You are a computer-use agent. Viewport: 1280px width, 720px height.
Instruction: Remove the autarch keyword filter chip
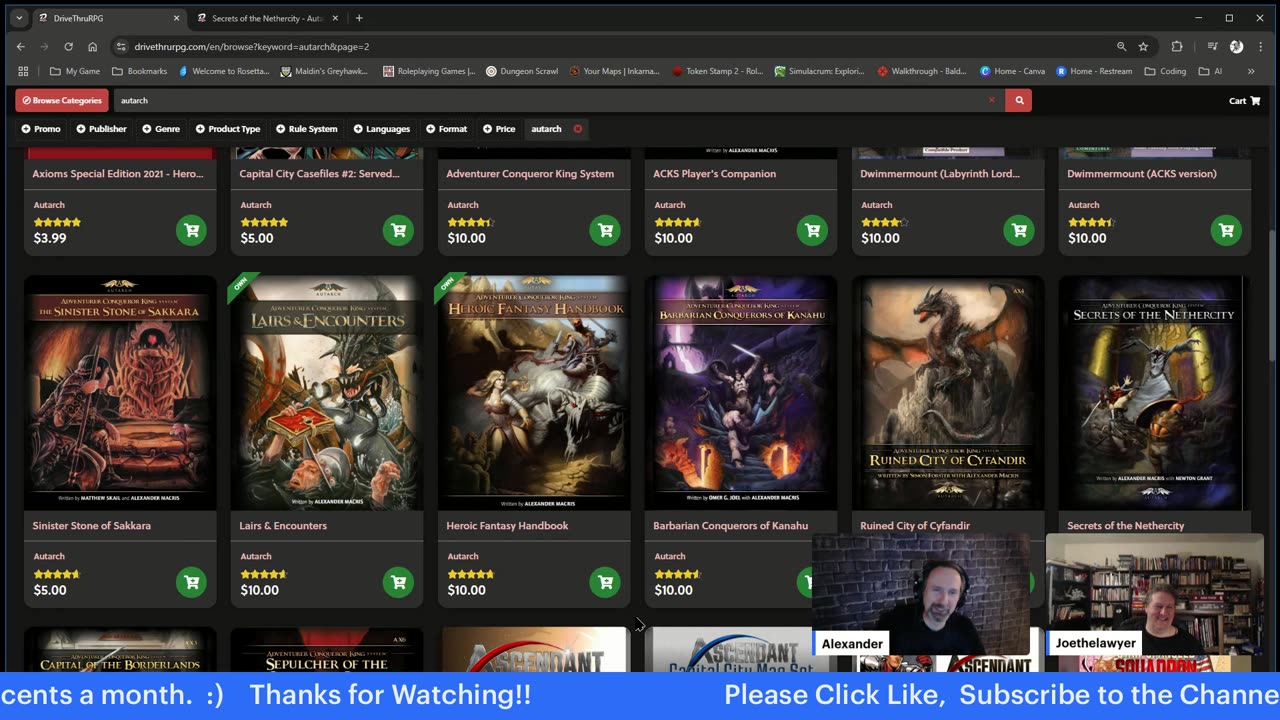577,129
